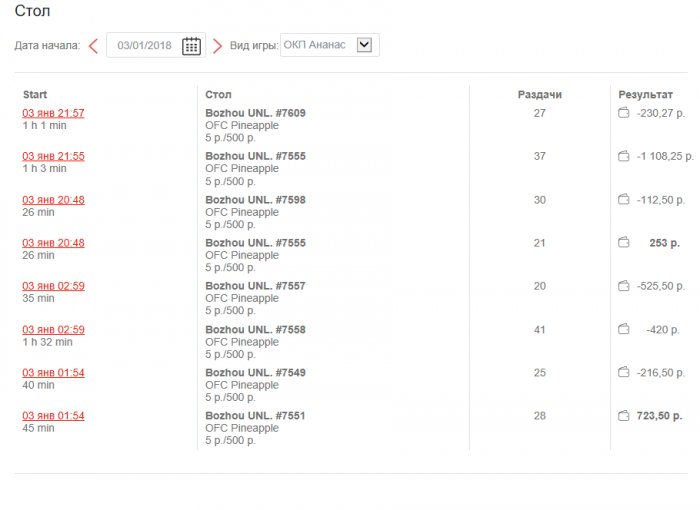Screen dimensions: 700x510
Task: Select table name Bozhou UNL. #7558
Action: coord(255,330)
